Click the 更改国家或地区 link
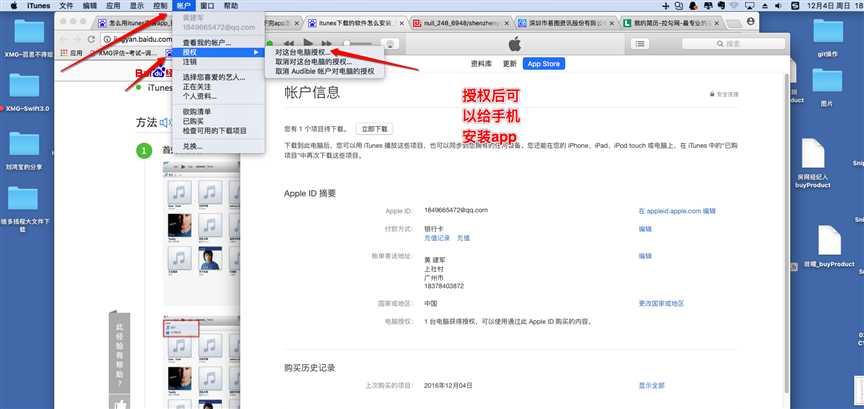 (x=661, y=304)
